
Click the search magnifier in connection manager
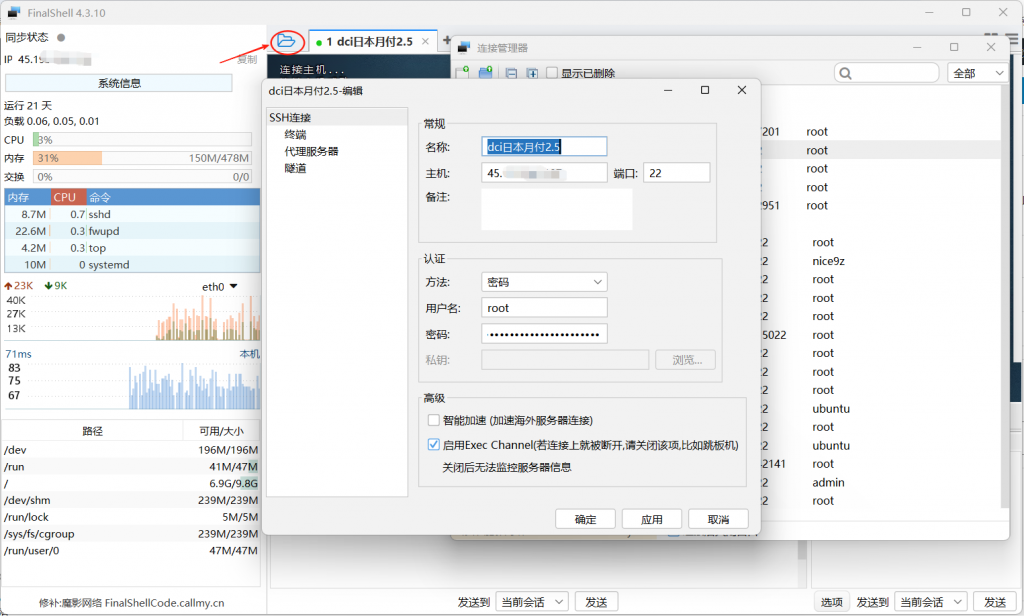tap(846, 73)
